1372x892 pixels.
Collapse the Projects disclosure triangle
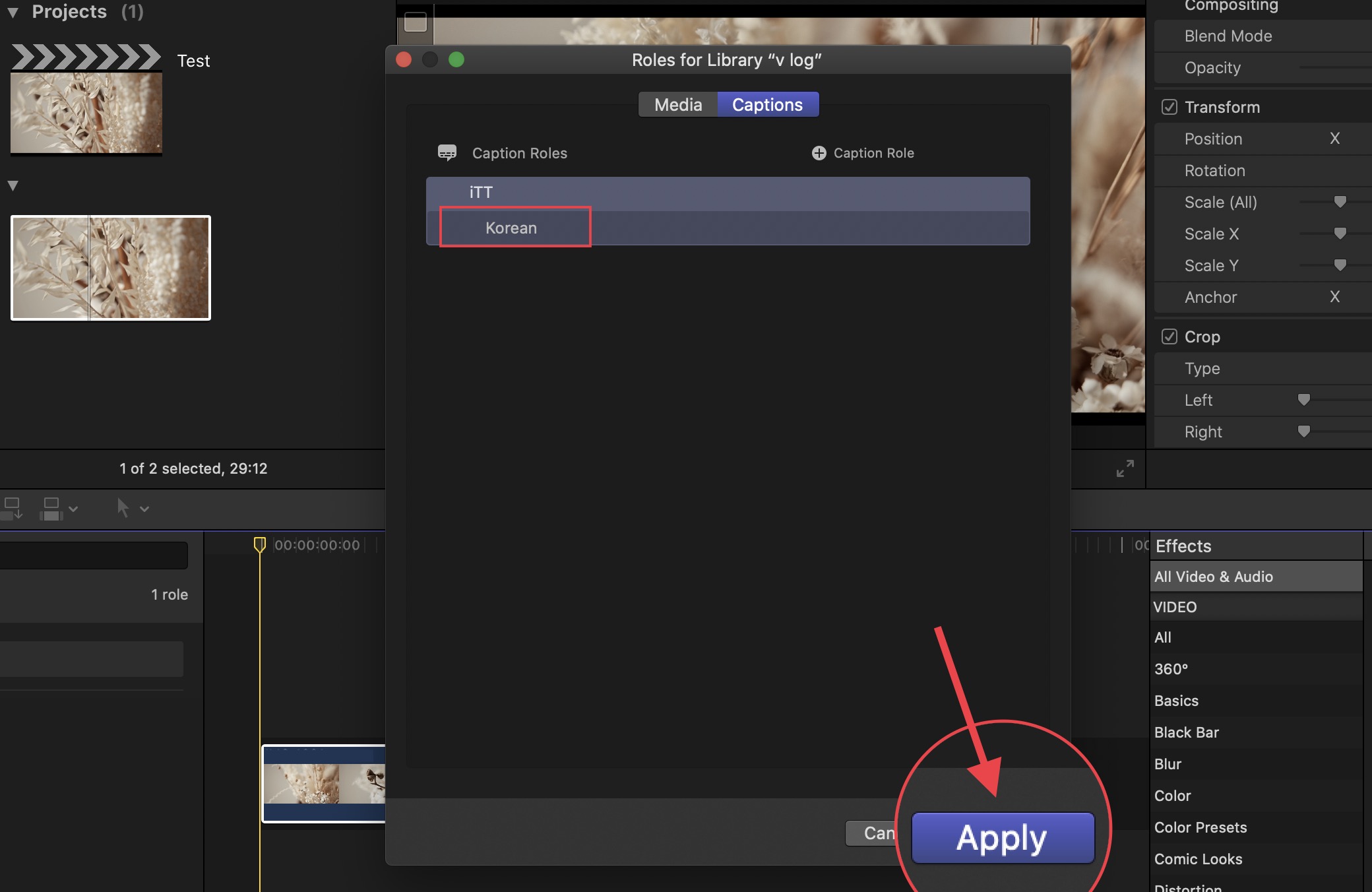[x=13, y=12]
